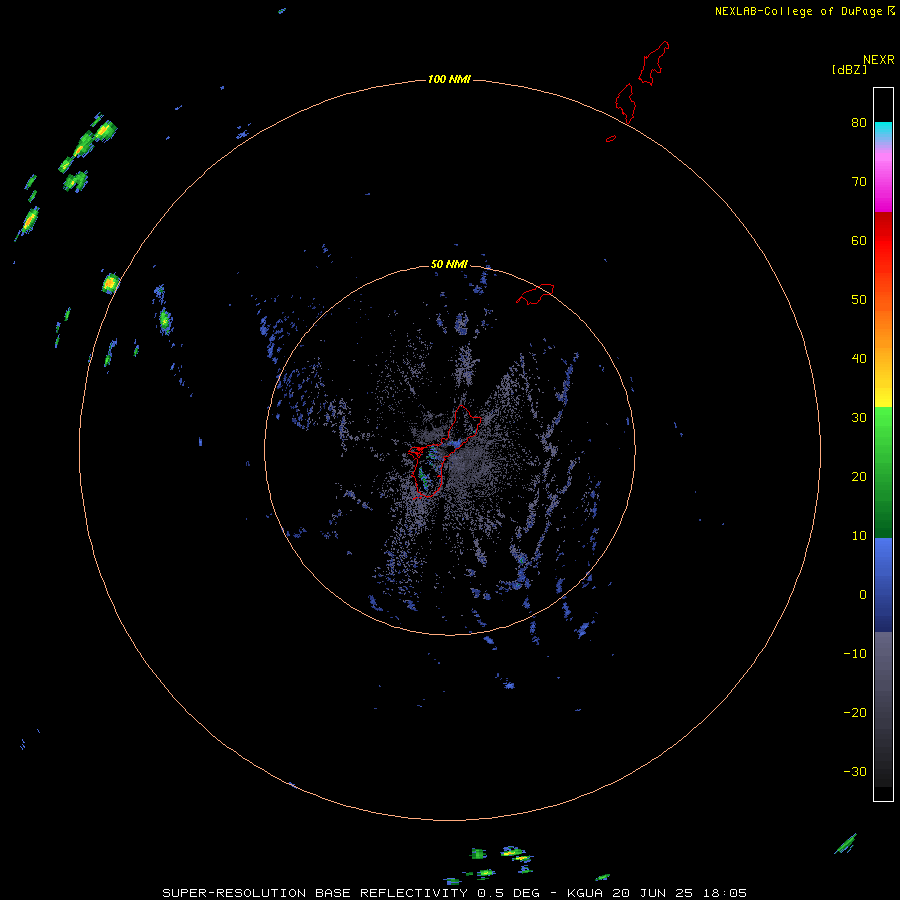This screenshot has height=900, width=900.
Task: Click the 50 dBZ scale value
Action: pyautogui.click(x=859, y=300)
